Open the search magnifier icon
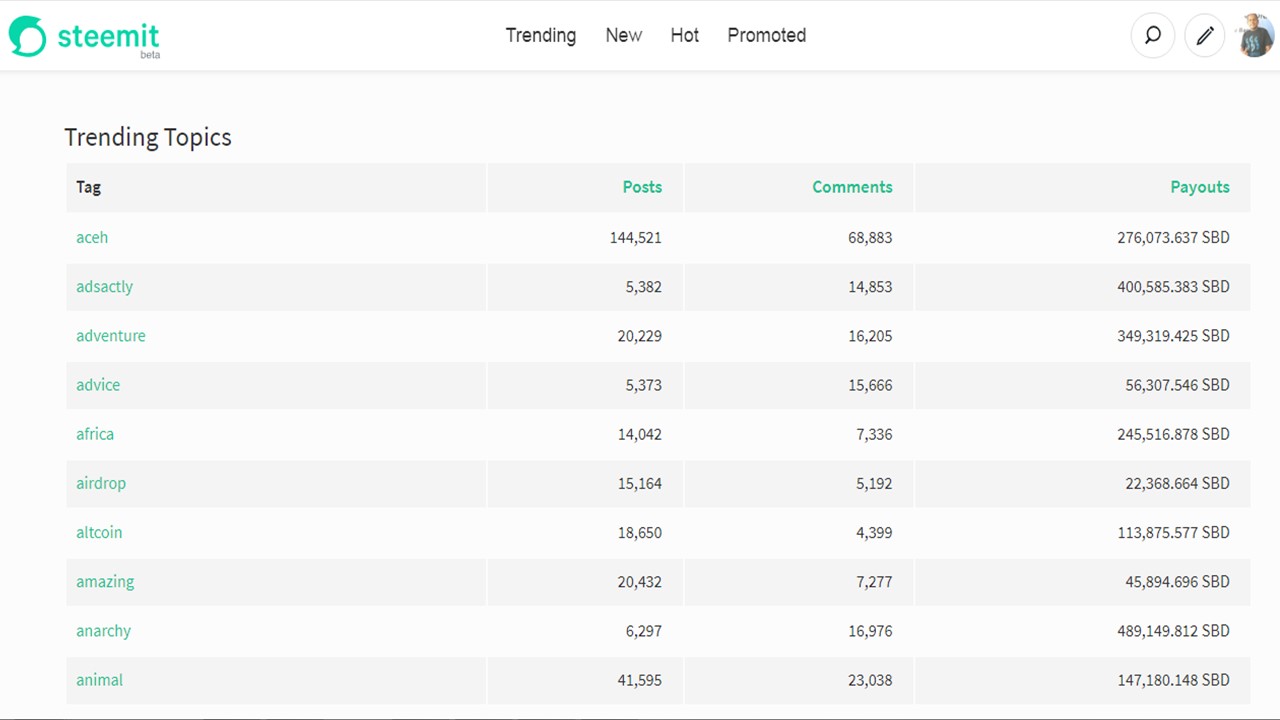Screen dimensions: 1280x720 point(1153,36)
